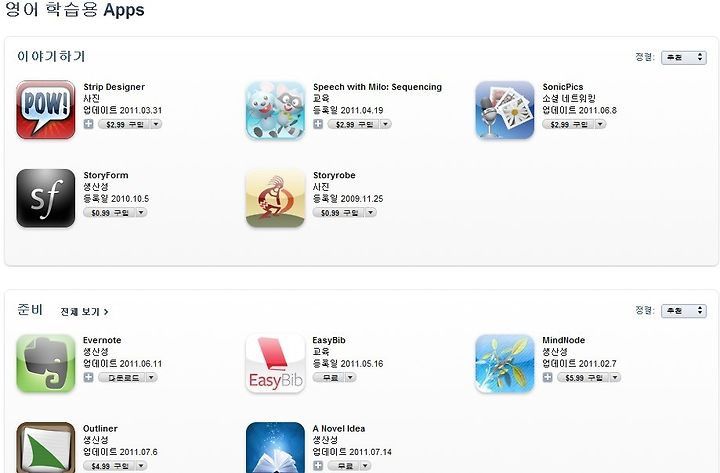Open the Evernote elephant icon
Viewport: 720px width, 473px height.
(45, 363)
